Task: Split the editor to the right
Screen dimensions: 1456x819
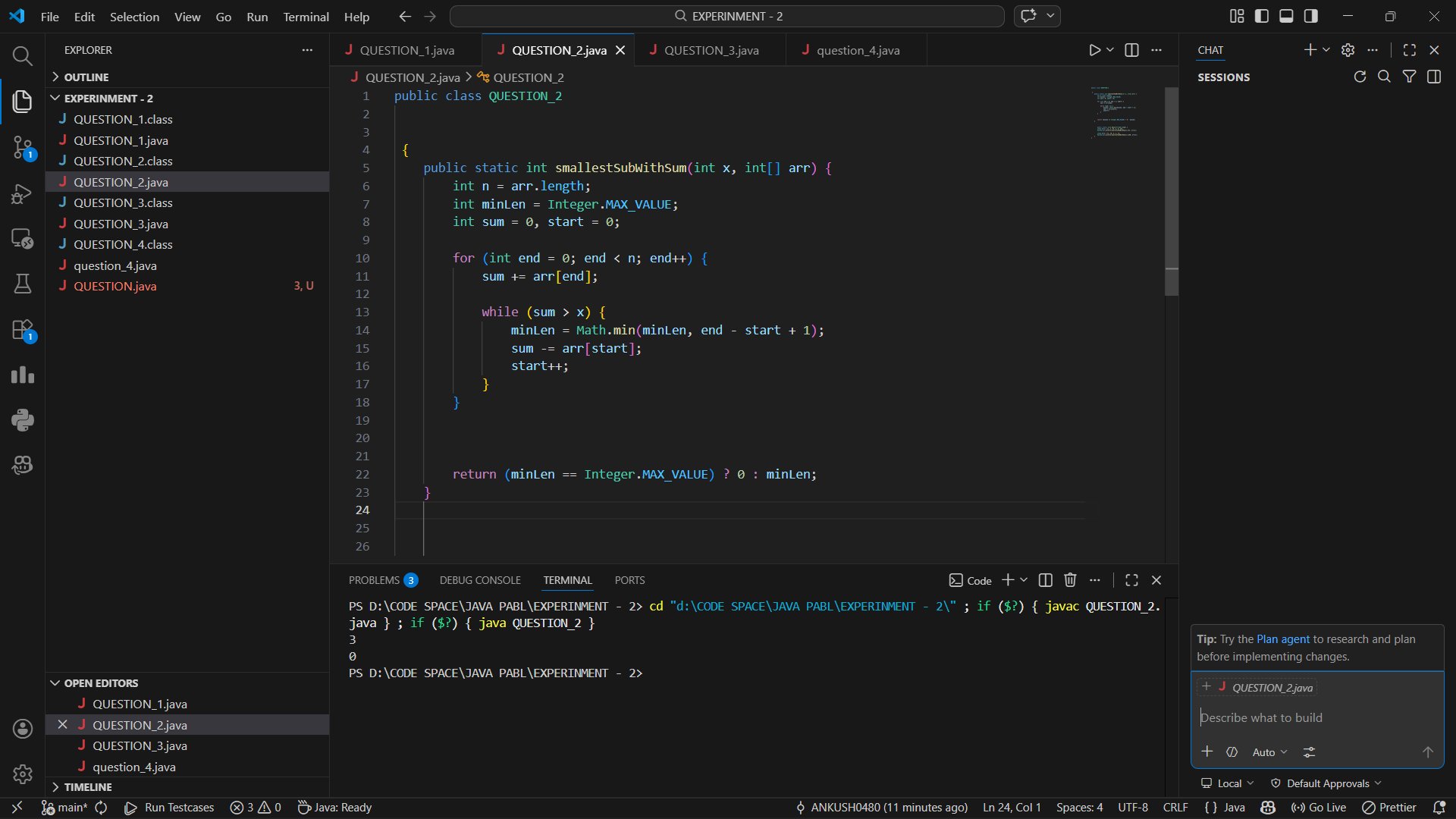Action: [x=1131, y=50]
